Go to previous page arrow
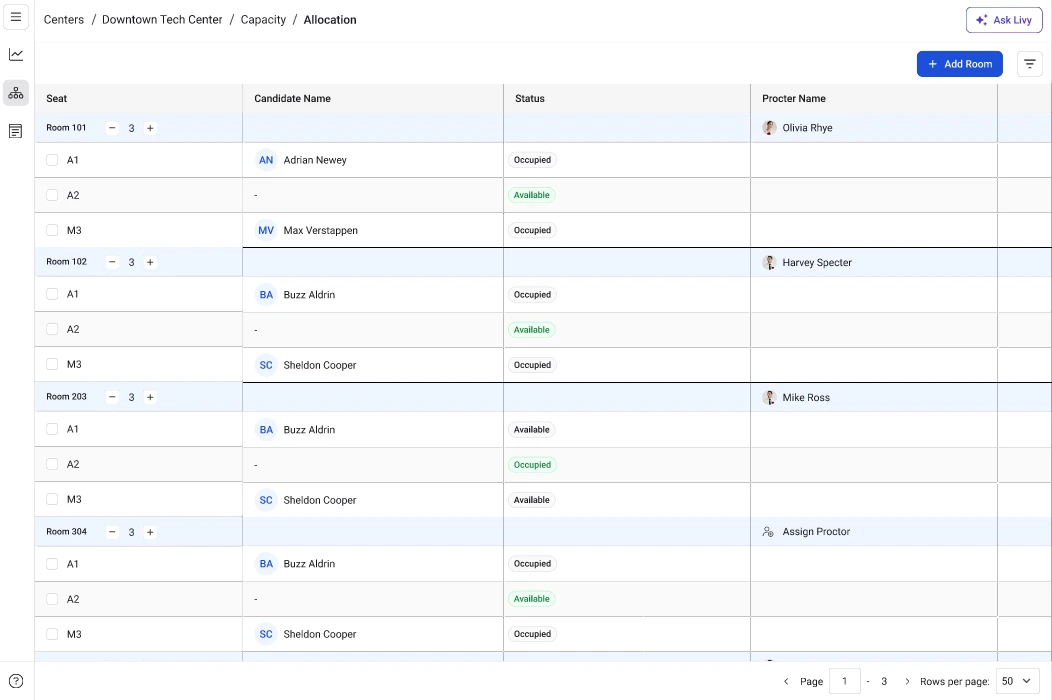The width and height of the screenshot is (1052, 700). [786, 681]
